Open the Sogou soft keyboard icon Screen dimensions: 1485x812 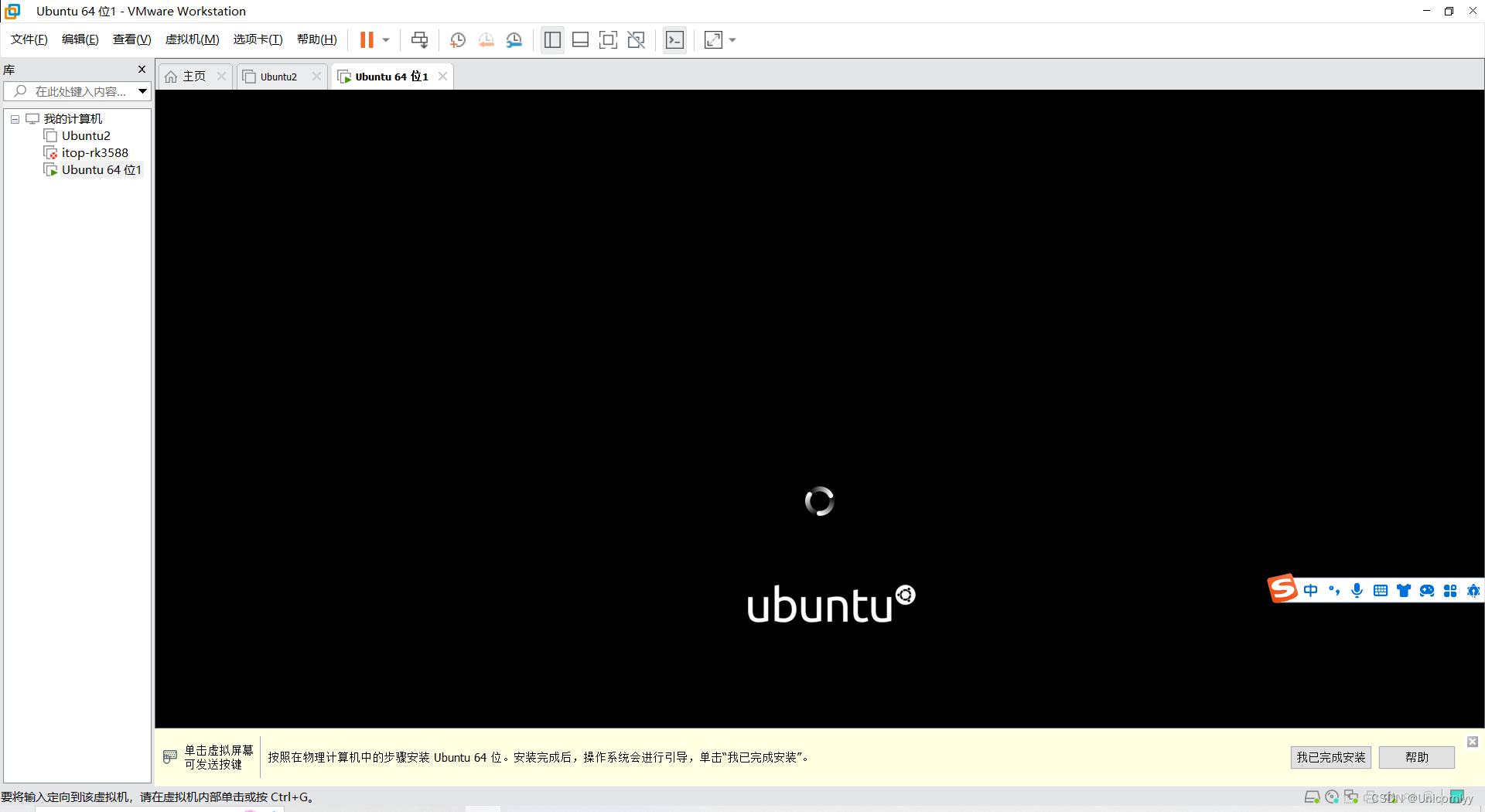click(x=1381, y=591)
